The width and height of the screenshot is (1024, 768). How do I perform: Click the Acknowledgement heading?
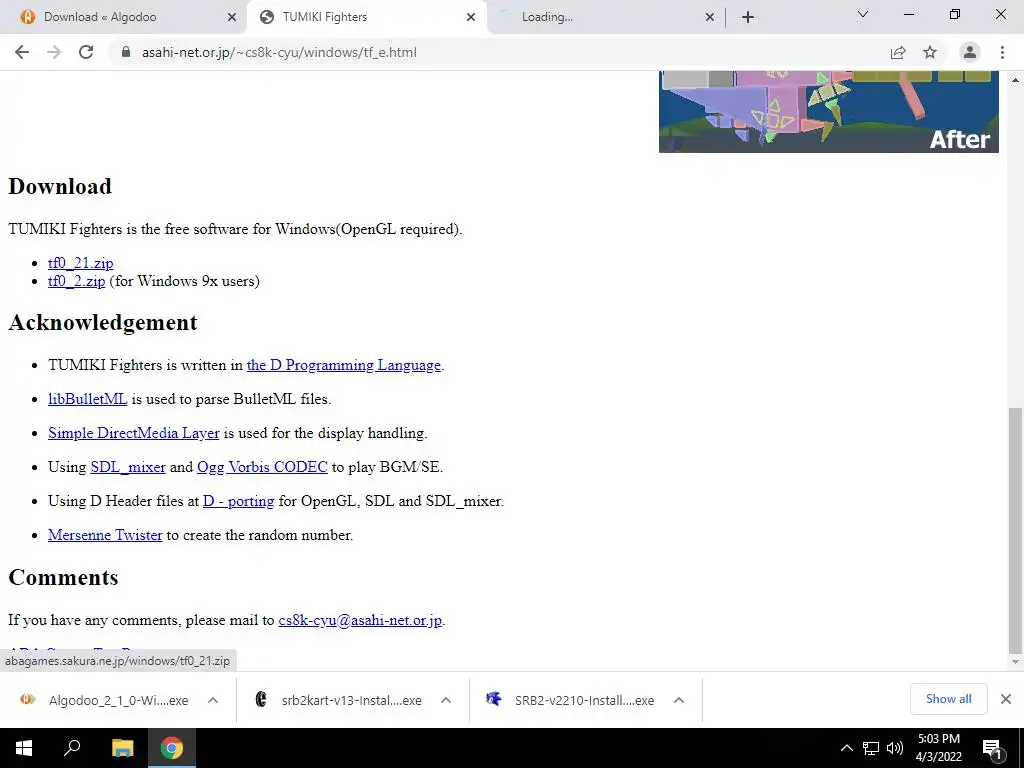point(103,323)
